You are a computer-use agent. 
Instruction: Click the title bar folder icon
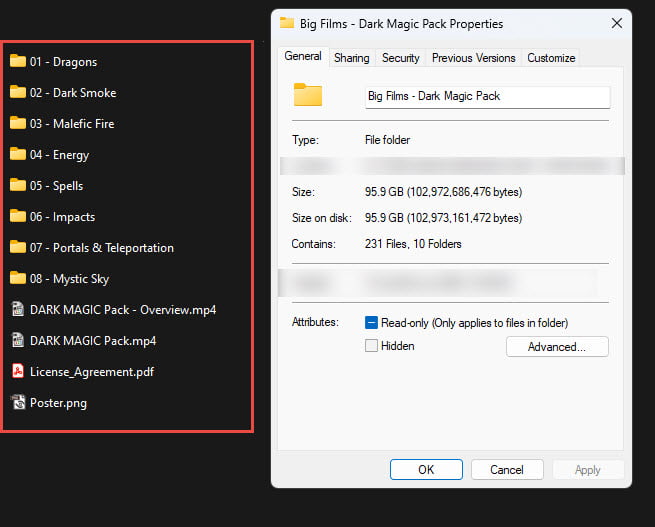coord(287,23)
